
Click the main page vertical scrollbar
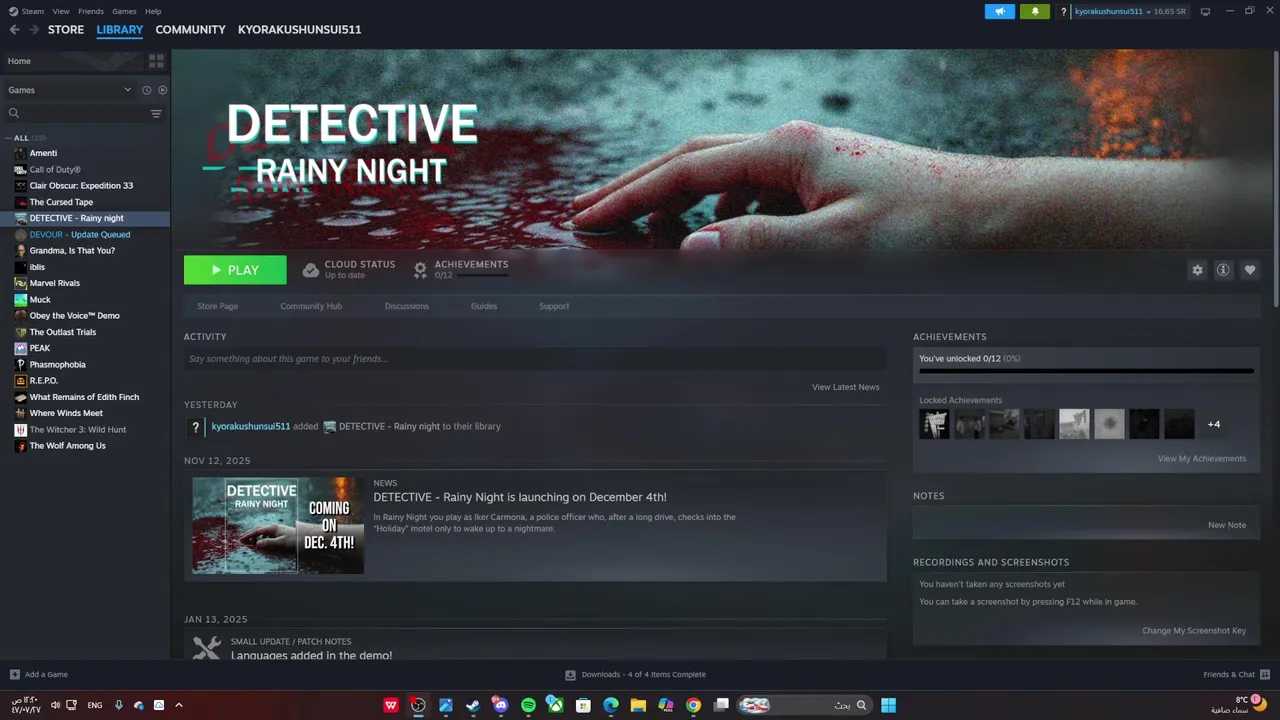point(1276,180)
